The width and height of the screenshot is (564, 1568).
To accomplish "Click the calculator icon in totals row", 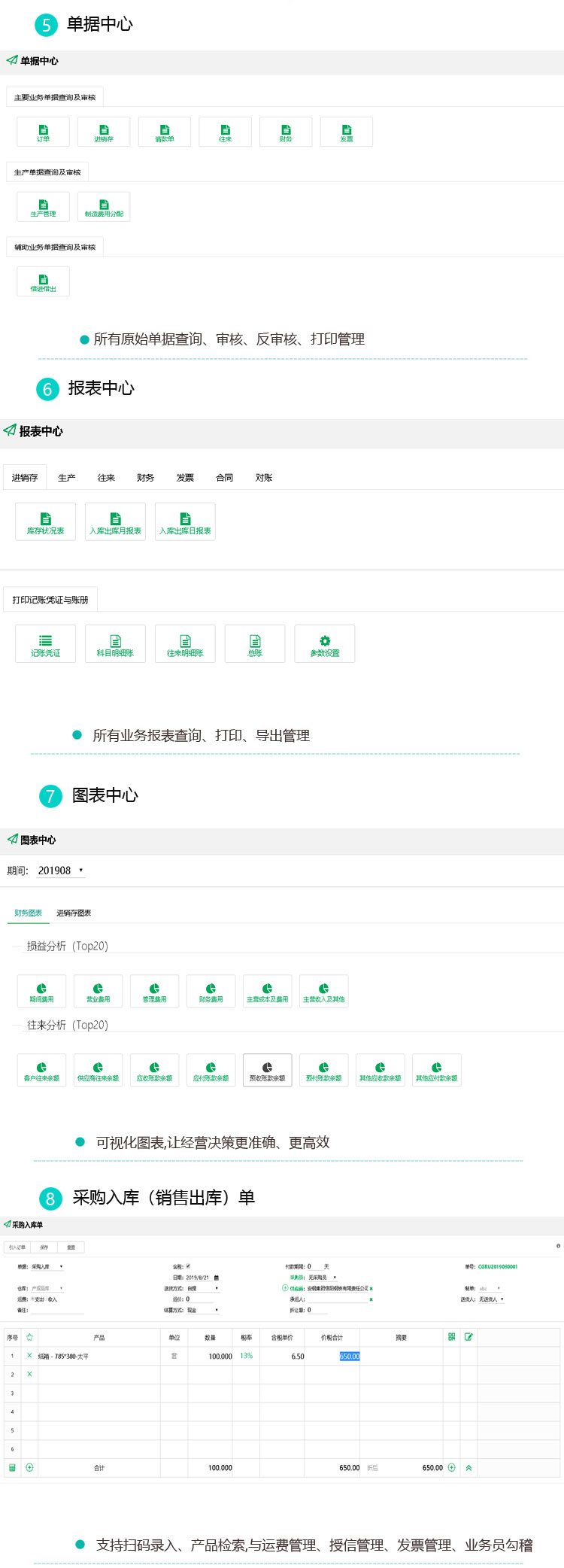I will click(12, 1467).
